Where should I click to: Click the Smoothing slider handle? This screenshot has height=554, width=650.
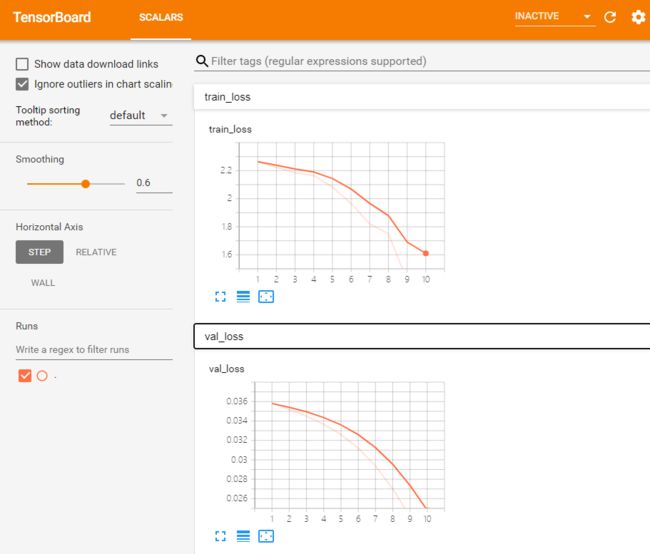click(85, 184)
